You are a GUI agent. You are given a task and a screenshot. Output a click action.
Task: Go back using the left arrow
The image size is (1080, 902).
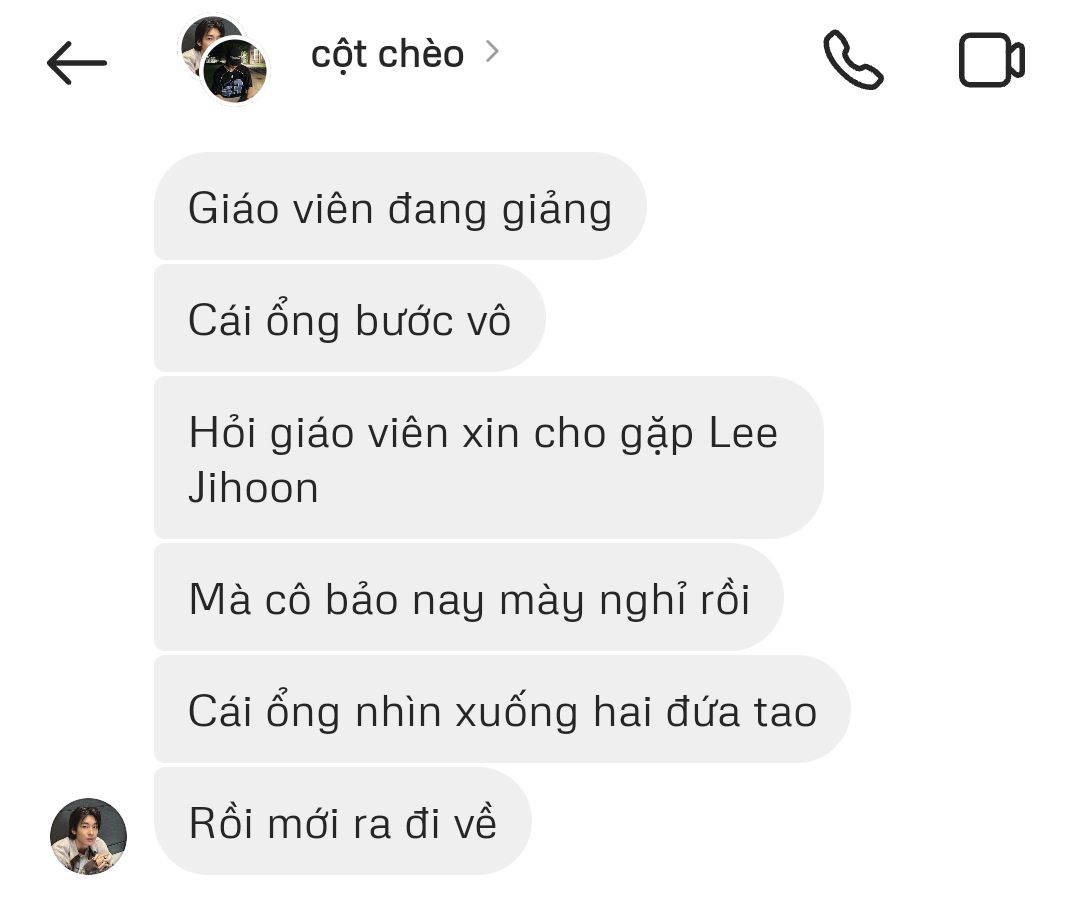tap(76, 63)
